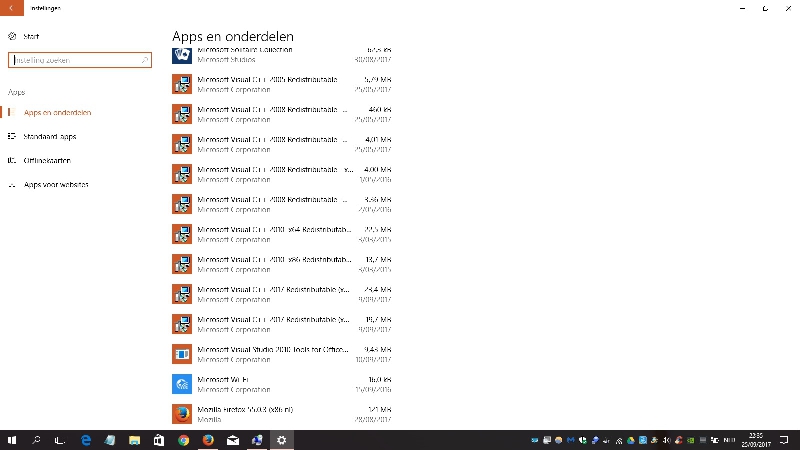
Task: Switch to Settings gear on the taskbar
Action: pyautogui.click(x=282, y=440)
